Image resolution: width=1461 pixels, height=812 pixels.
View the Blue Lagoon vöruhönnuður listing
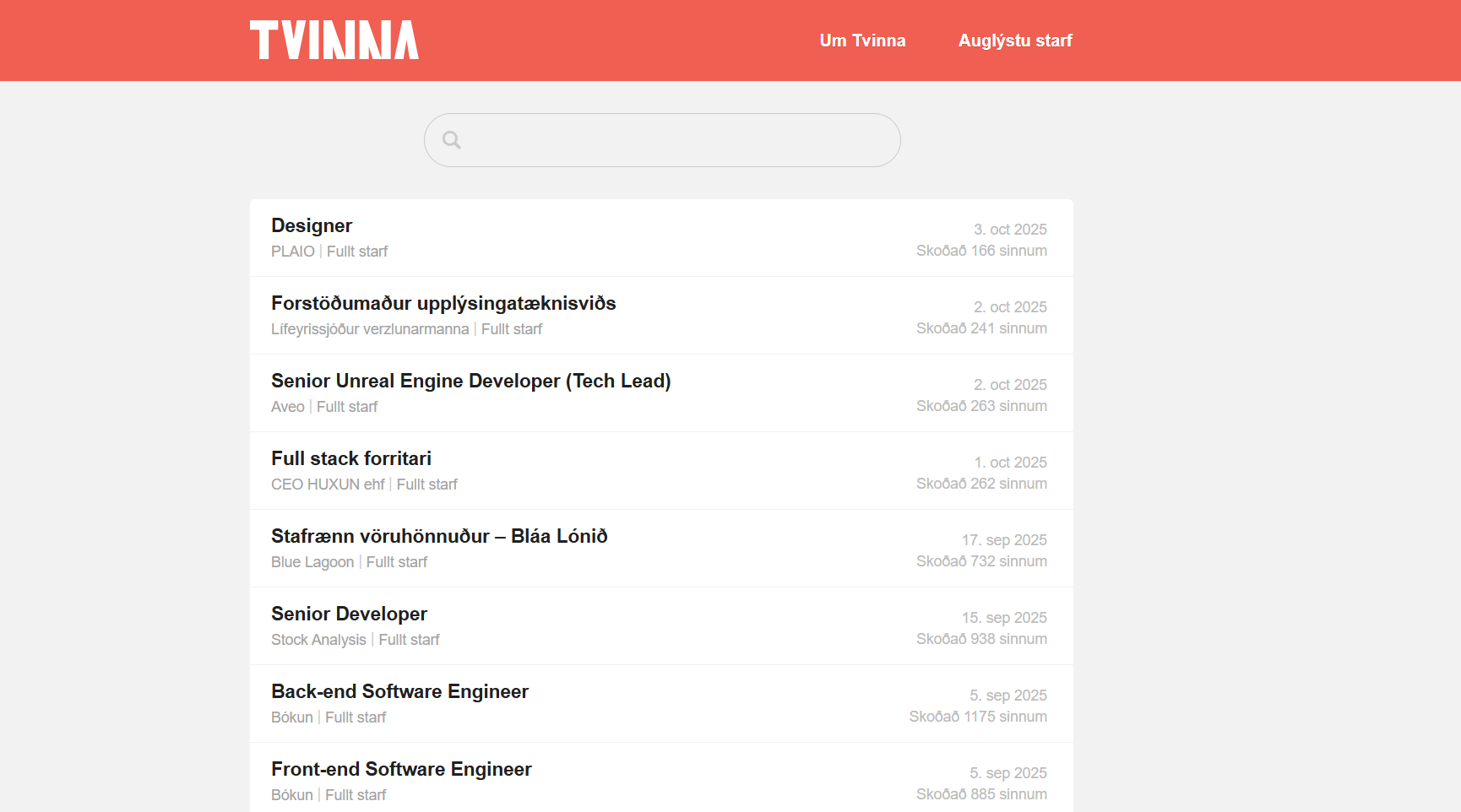(439, 536)
